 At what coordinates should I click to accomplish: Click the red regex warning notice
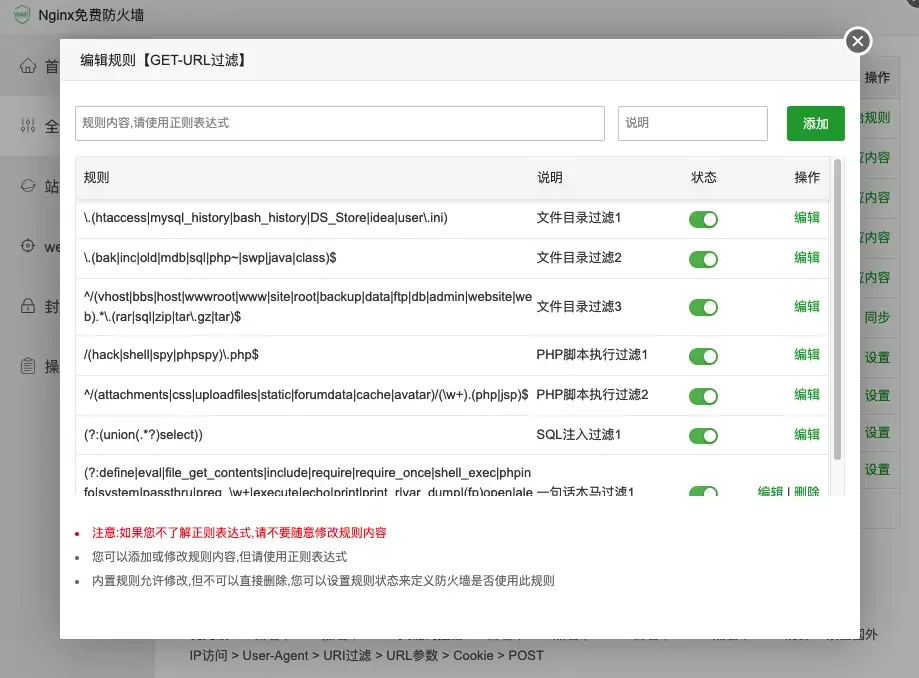[239, 533]
